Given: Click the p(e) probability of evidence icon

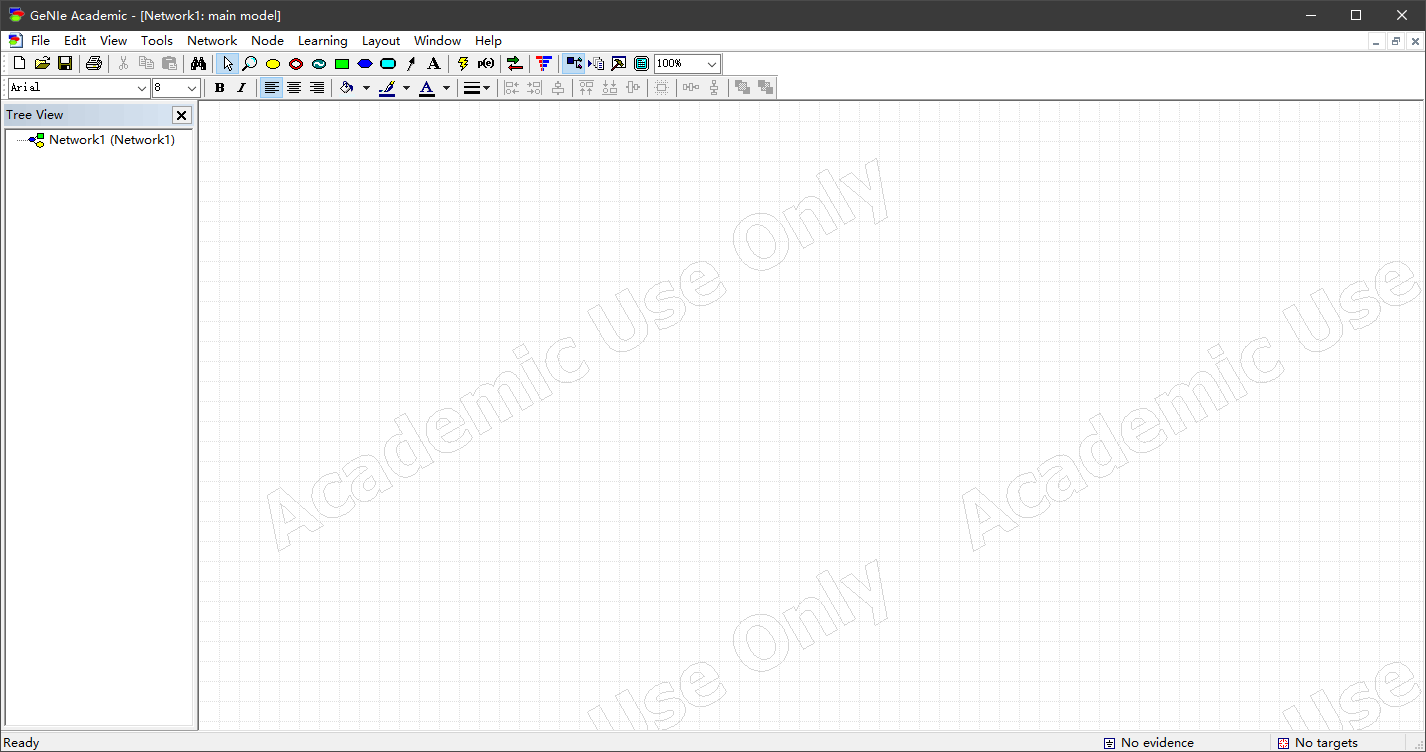Looking at the screenshot, I should coord(486,64).
